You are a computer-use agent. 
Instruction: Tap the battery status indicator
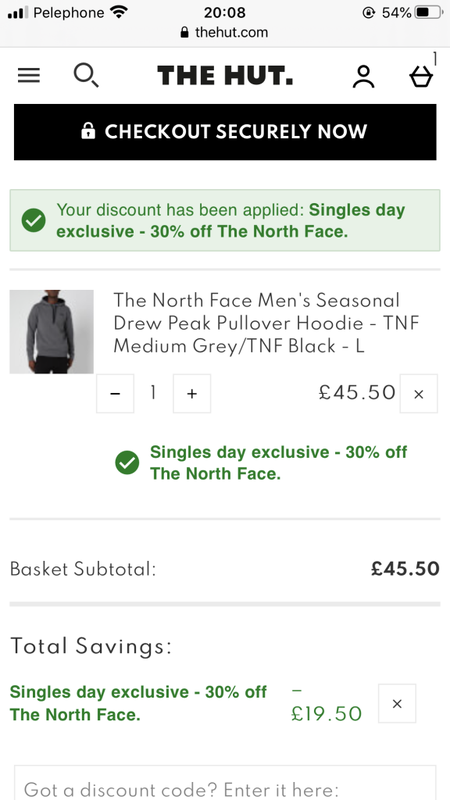(x=428, y=12)
